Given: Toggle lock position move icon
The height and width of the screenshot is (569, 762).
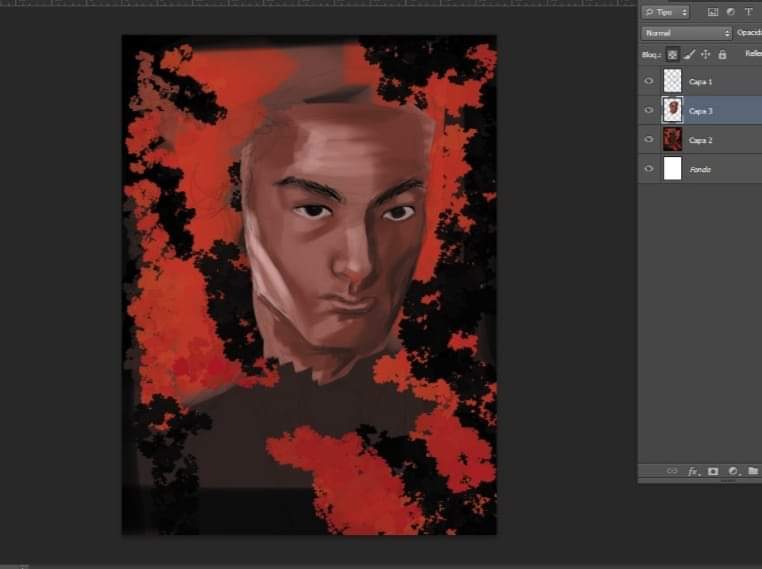Looking at the screenshot, I should pyautogui.click(x=706, y=54).
